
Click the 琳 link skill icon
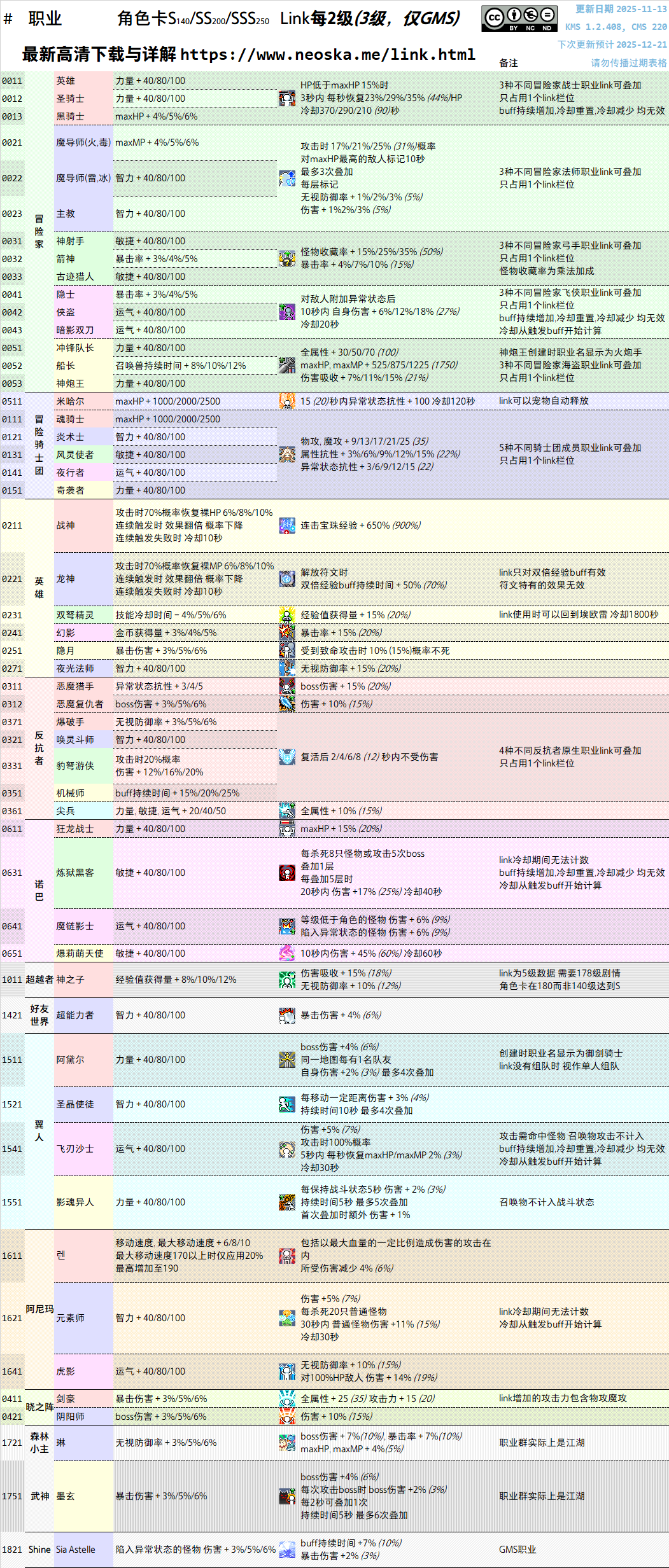[287, 1443]
